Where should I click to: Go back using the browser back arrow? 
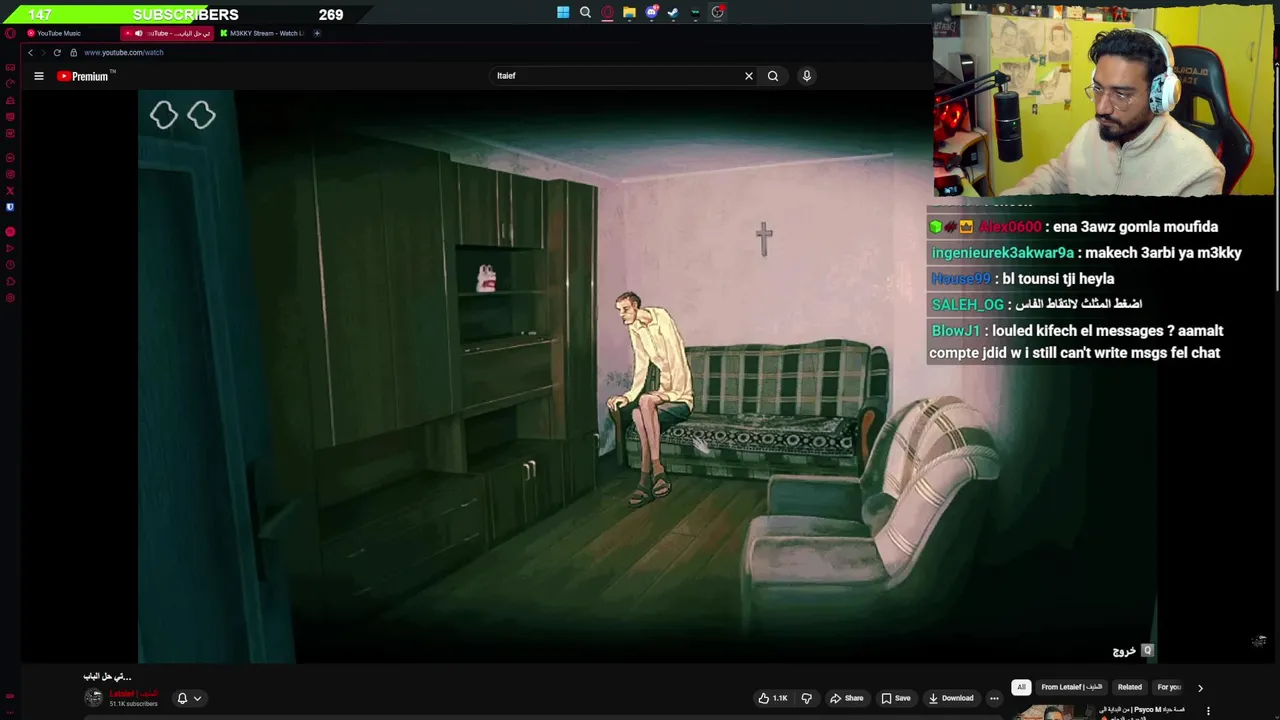click(30, 52)
